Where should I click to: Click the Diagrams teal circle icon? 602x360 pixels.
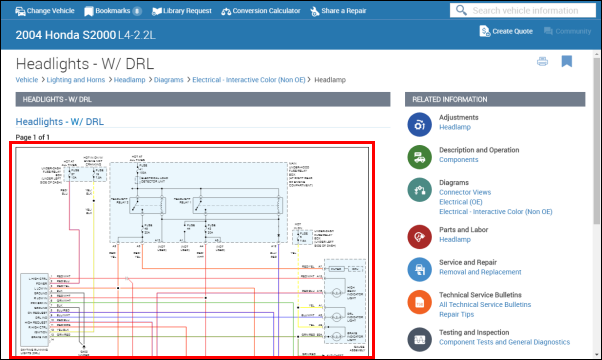coord(419,190)
